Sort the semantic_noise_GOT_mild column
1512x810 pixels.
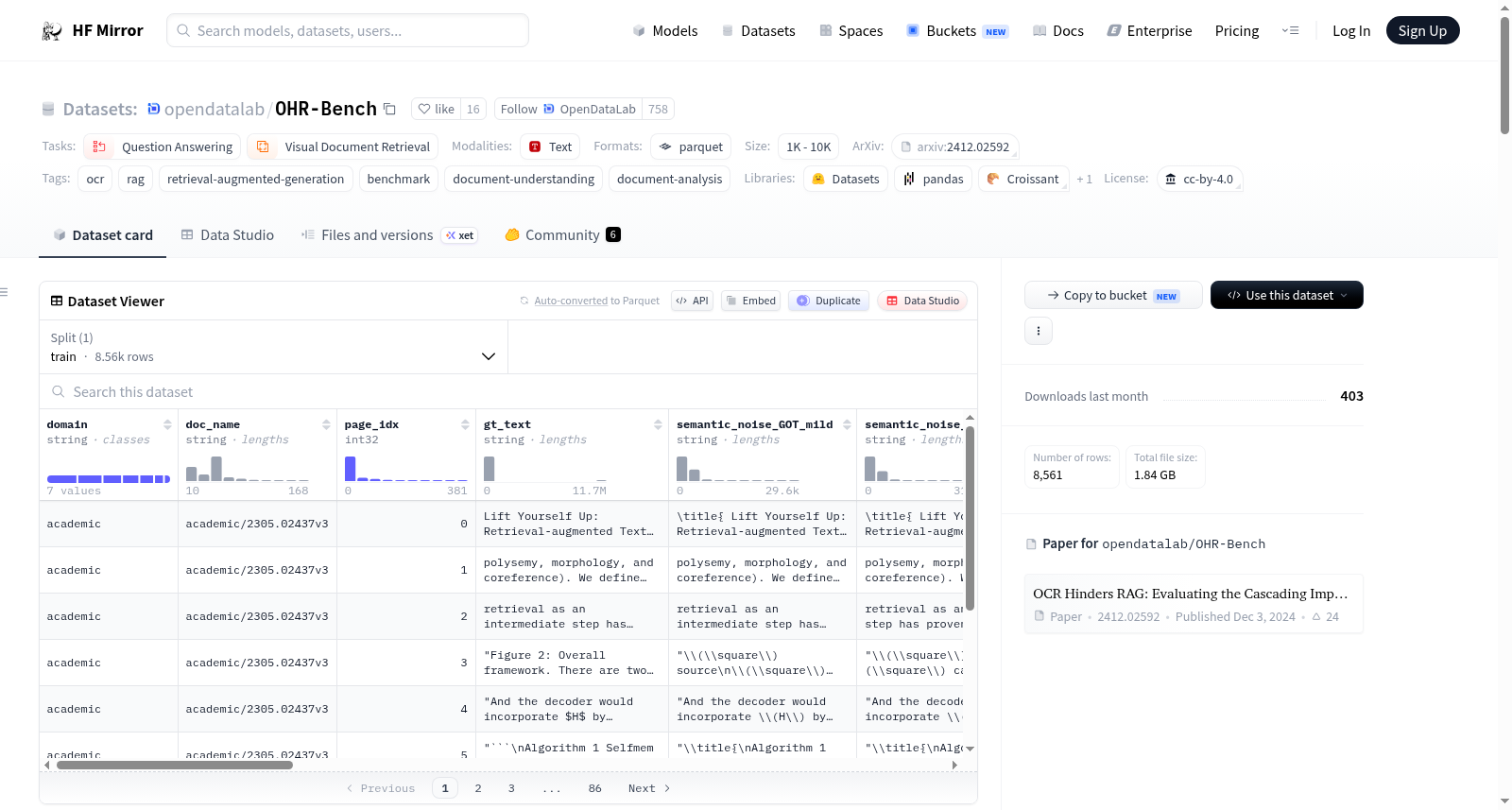(x=847, y=425)
